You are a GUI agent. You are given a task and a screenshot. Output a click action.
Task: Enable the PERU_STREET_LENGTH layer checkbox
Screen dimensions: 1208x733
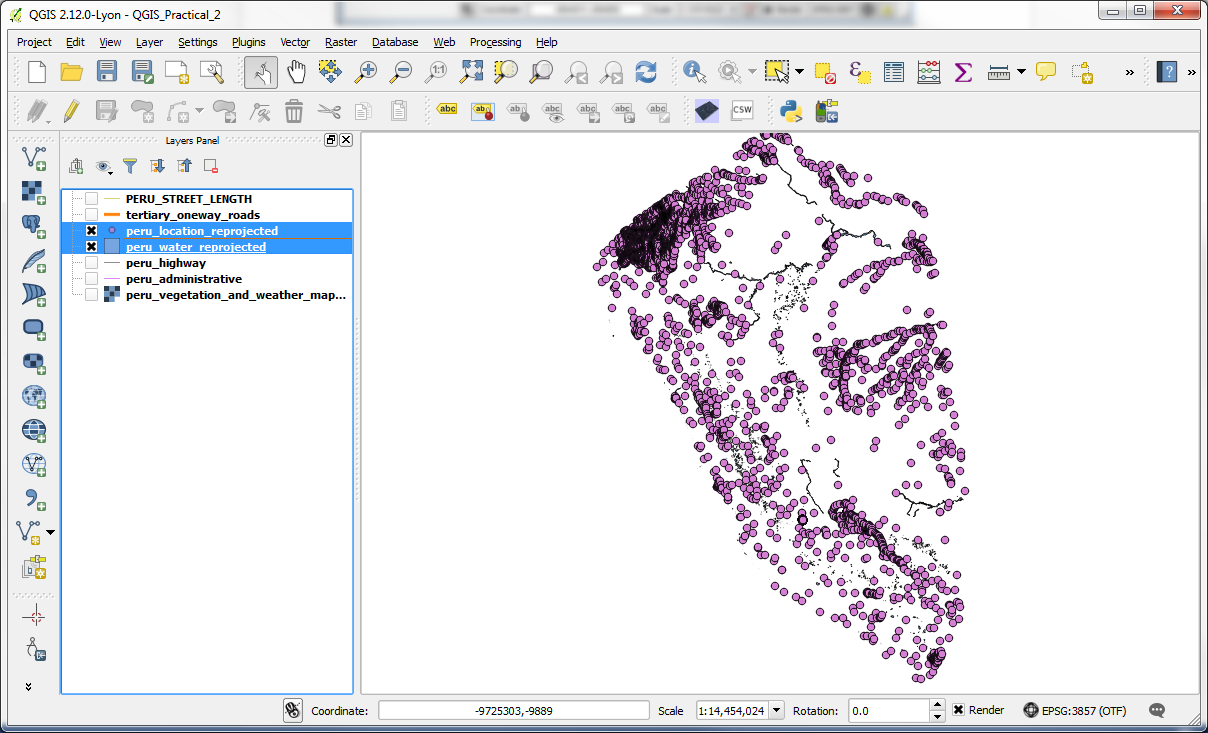click(x=91, y=199)
